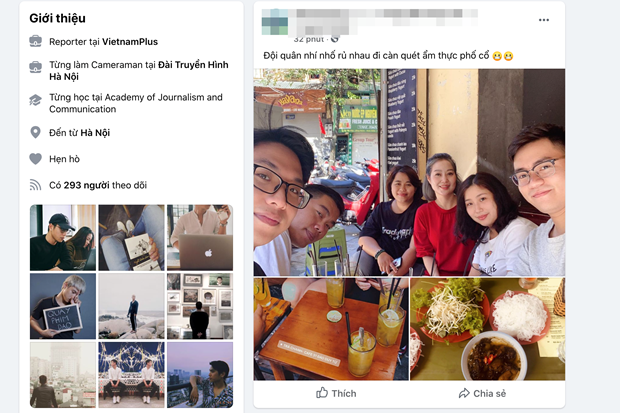Image resolution: width=620 pixels, height=413 pixels.
Task: Click the heart icon beside Hẹn hò
Action: pos(35,159)
